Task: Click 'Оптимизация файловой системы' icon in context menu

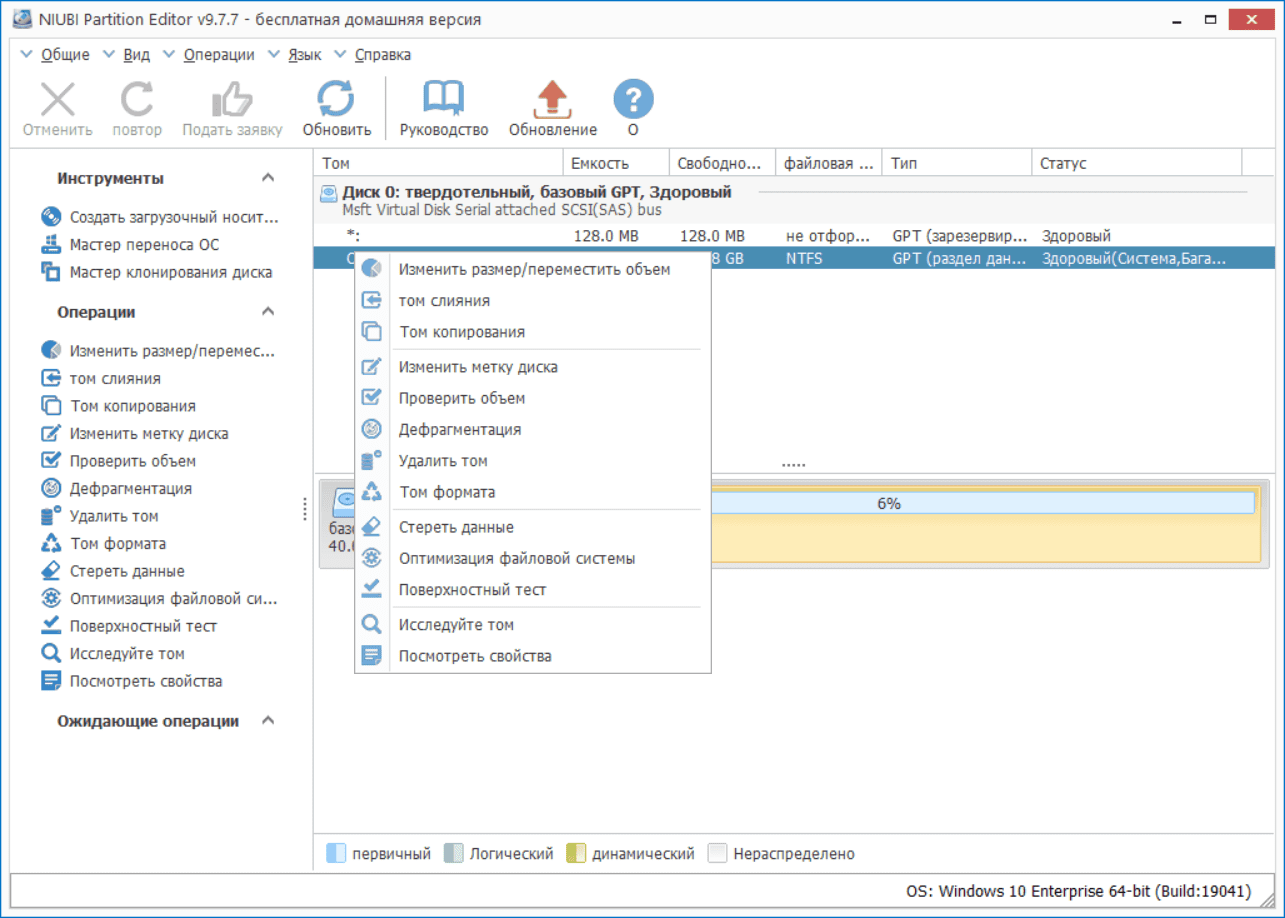Action: [371, 558]
